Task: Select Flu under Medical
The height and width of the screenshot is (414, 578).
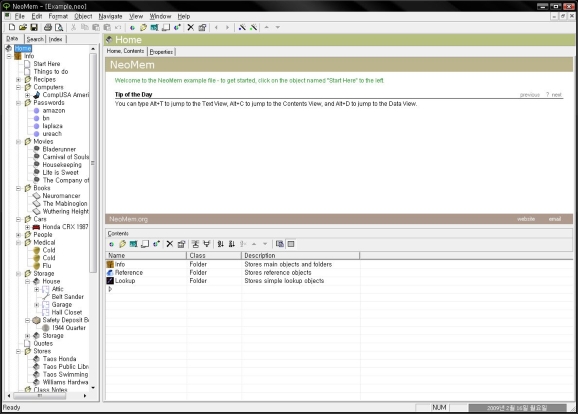Action: tap(47, 266)
